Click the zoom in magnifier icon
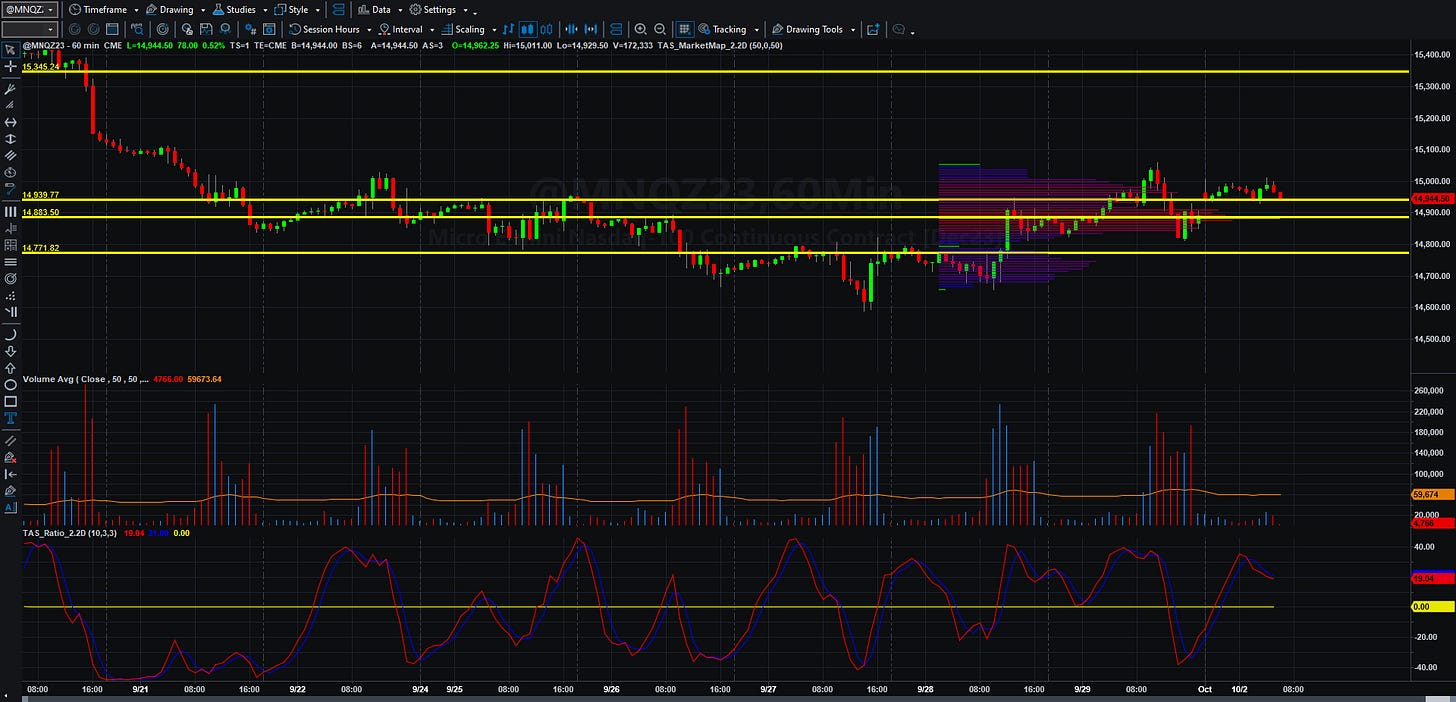This screenshot has width=1456, height=702. point(640,29)
